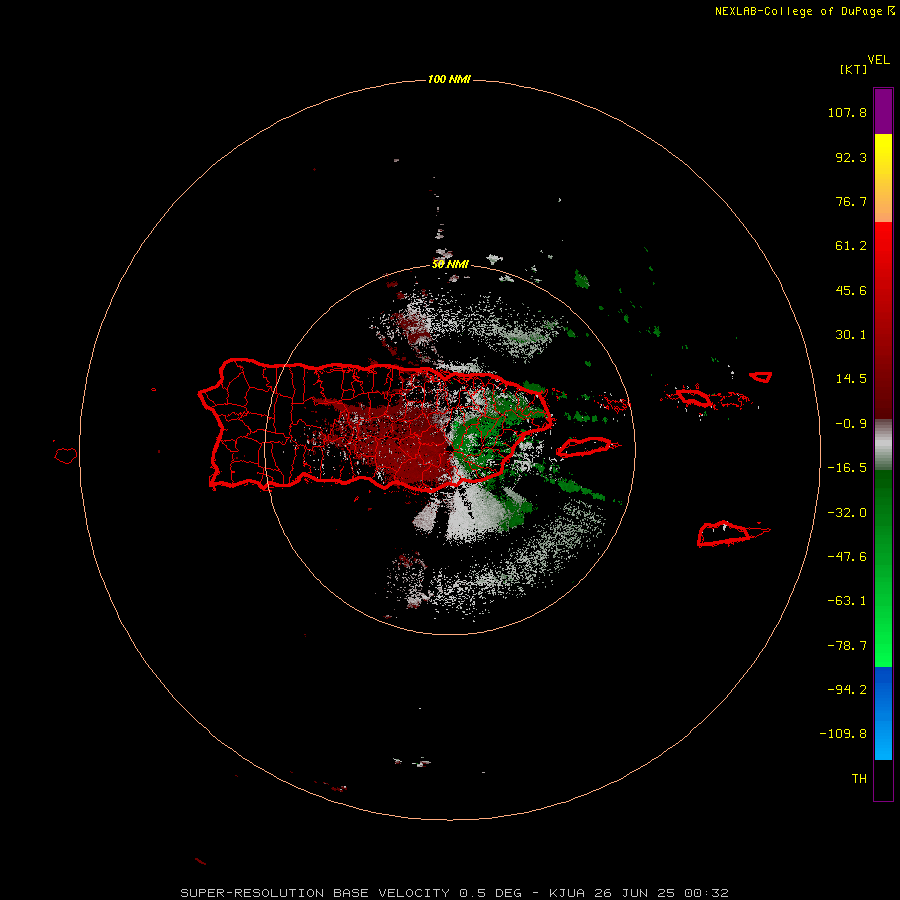Click the Super-Resolution Base Velocity caption
The width and height of the screenshot is (900, 900).
point(455,893)
